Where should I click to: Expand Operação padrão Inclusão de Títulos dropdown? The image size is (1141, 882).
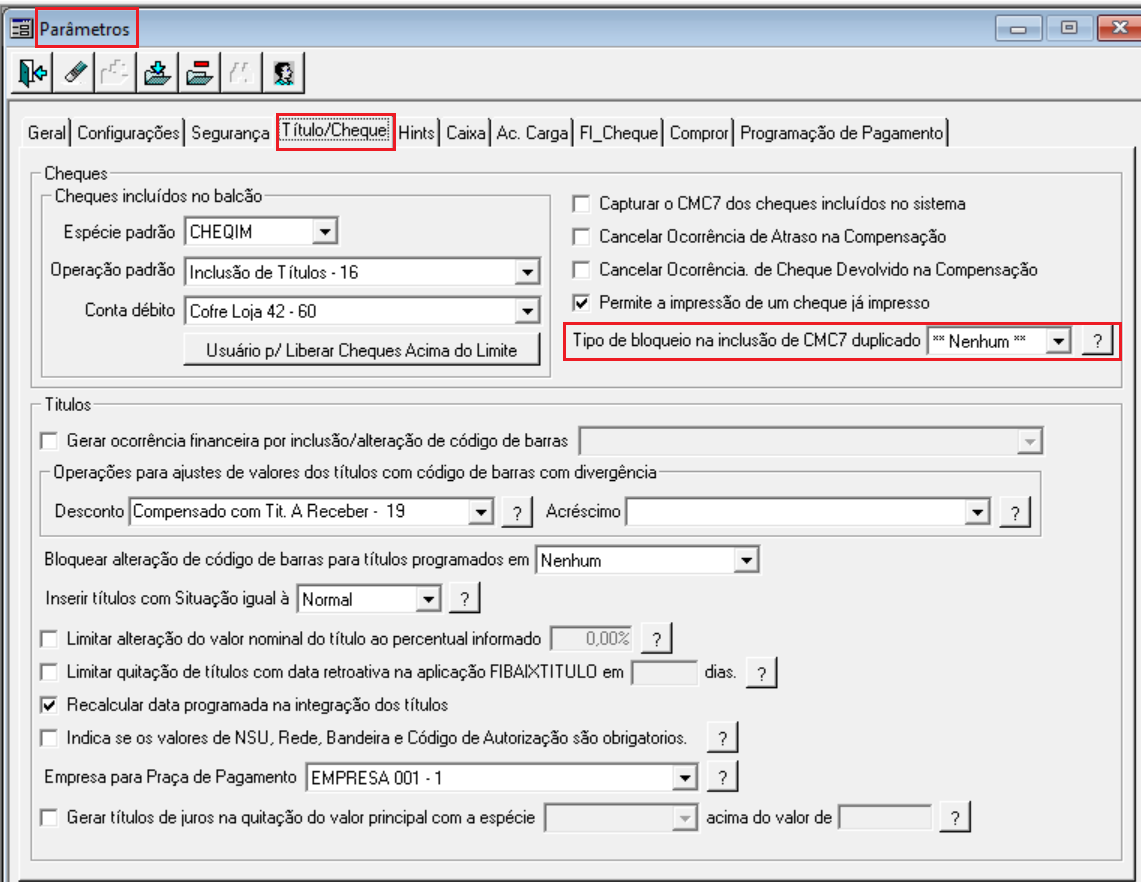pos(527,272)
